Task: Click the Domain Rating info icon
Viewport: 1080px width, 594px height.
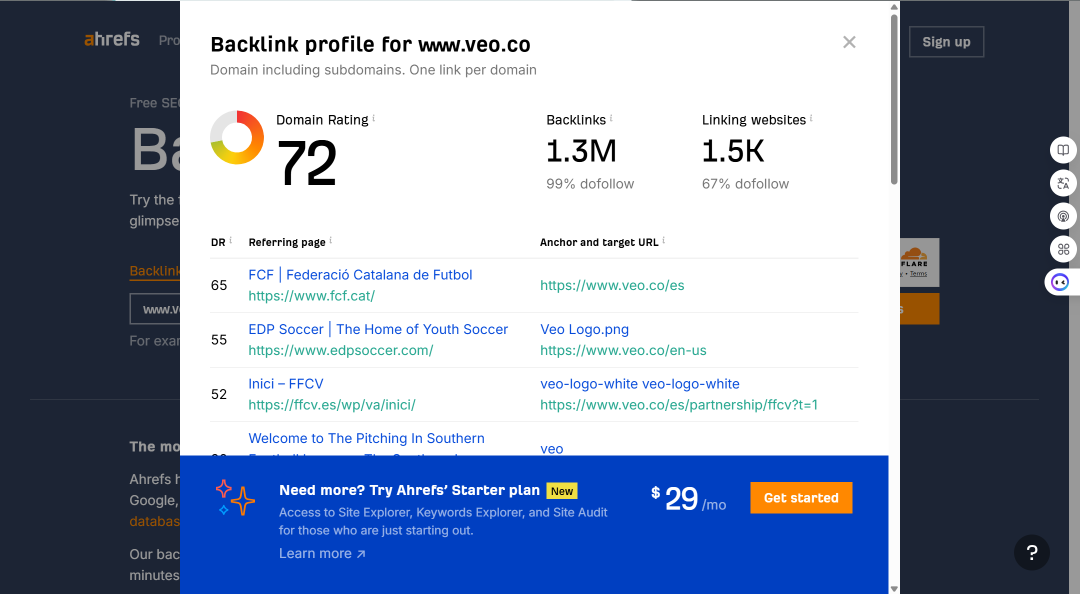Action: click(x=374, y=118)
